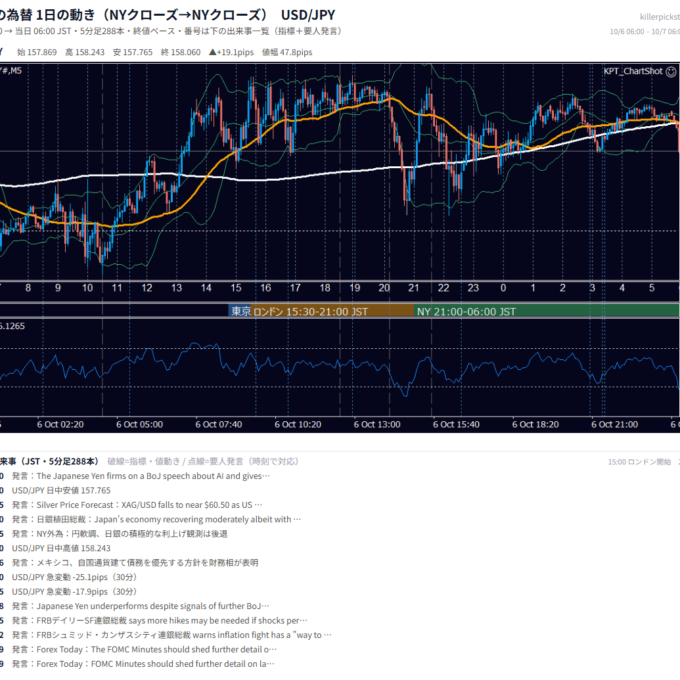Click the 6 Oct 13:00 date label
The height and width of the screenshot is (680, 680).
click(x=377, y=425)
